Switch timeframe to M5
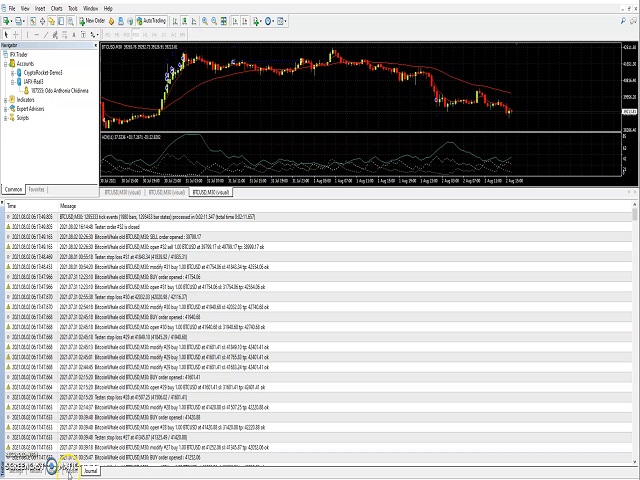Screen dimensions: 640x480 117,35
